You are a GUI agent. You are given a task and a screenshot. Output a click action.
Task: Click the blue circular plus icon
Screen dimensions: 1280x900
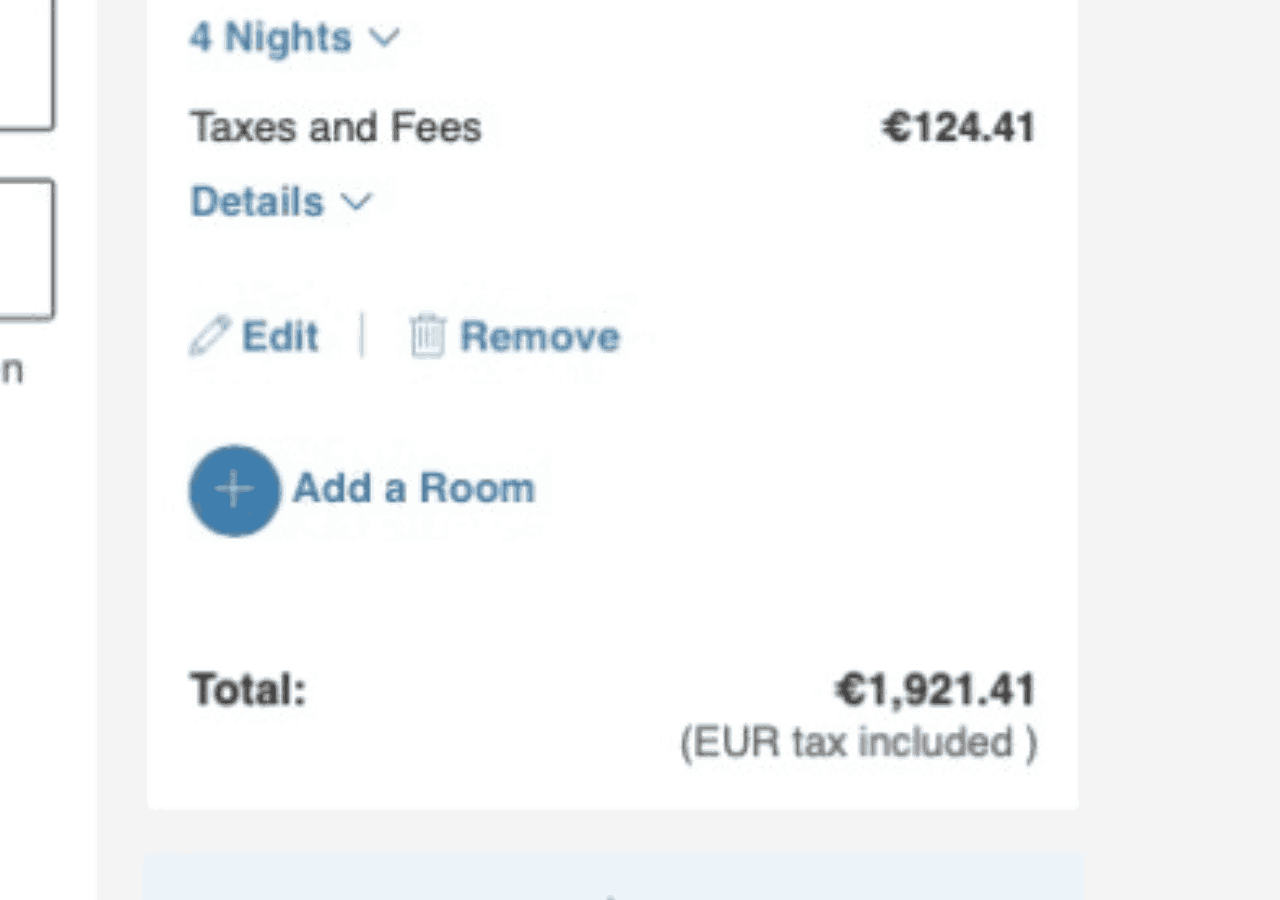[234, 490]
